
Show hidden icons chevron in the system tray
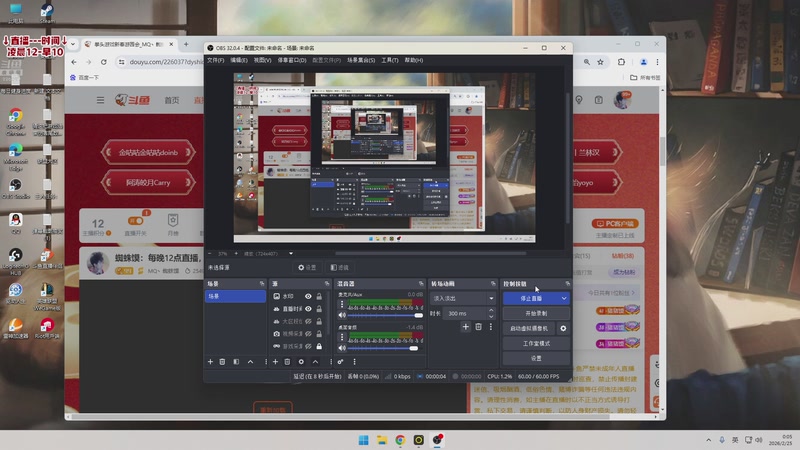pos(708,440)
